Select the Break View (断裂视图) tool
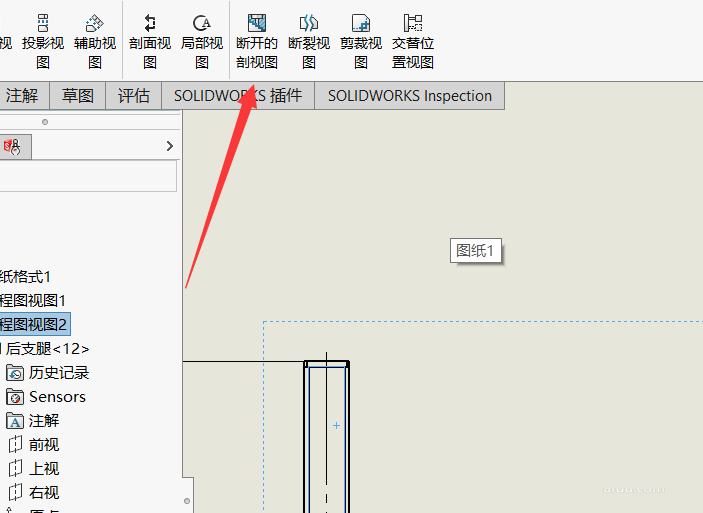The width and height of the screenshot is (703, 513). (x=309, y=41)
